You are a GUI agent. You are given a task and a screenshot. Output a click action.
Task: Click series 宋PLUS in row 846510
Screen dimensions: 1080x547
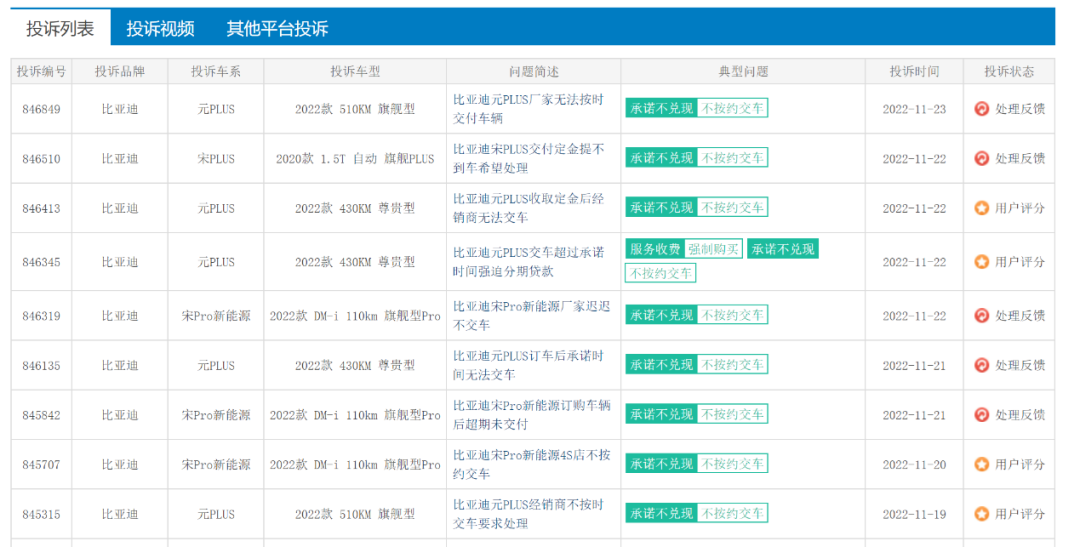tap(216, 158)
